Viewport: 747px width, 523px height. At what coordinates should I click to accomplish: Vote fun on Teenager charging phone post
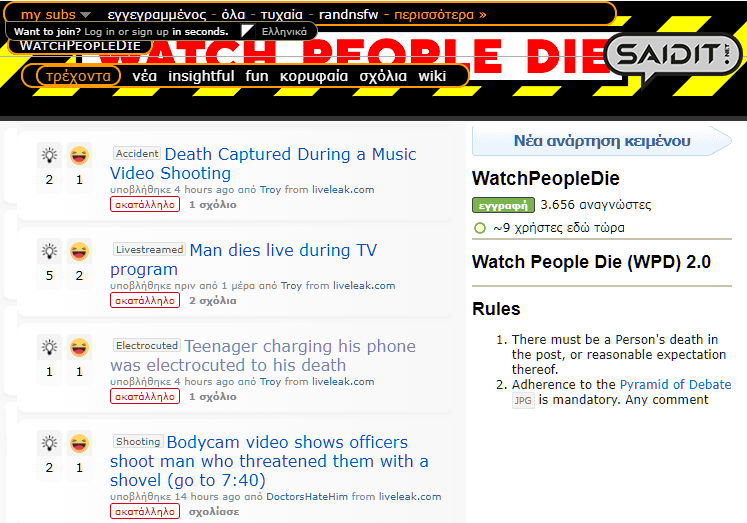[79, 347]
